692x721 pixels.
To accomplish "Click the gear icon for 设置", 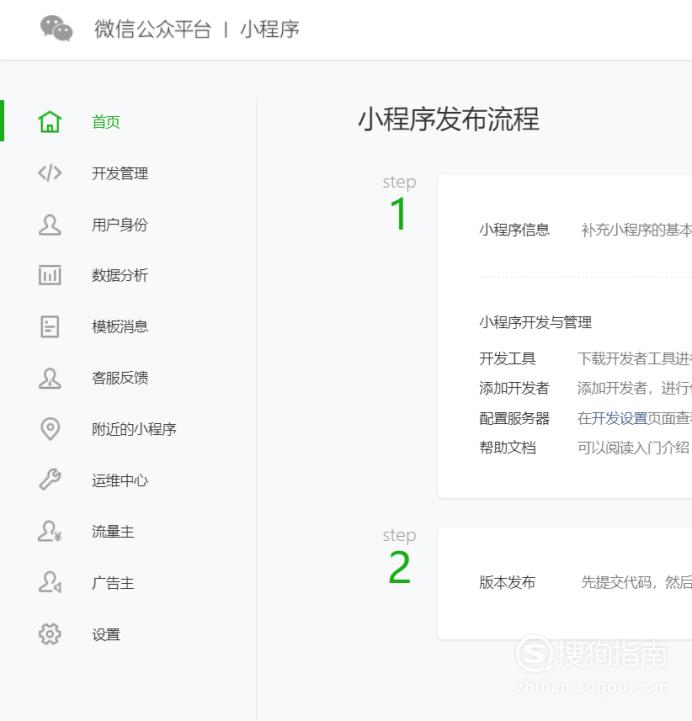I will [x=50, y=634].
